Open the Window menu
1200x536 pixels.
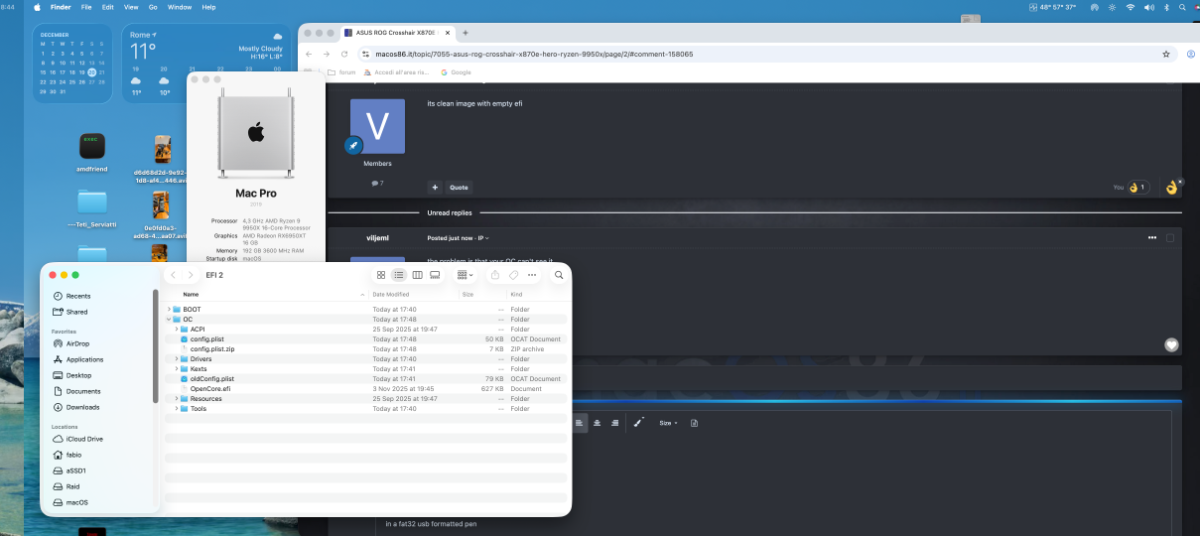pos(180,7)
